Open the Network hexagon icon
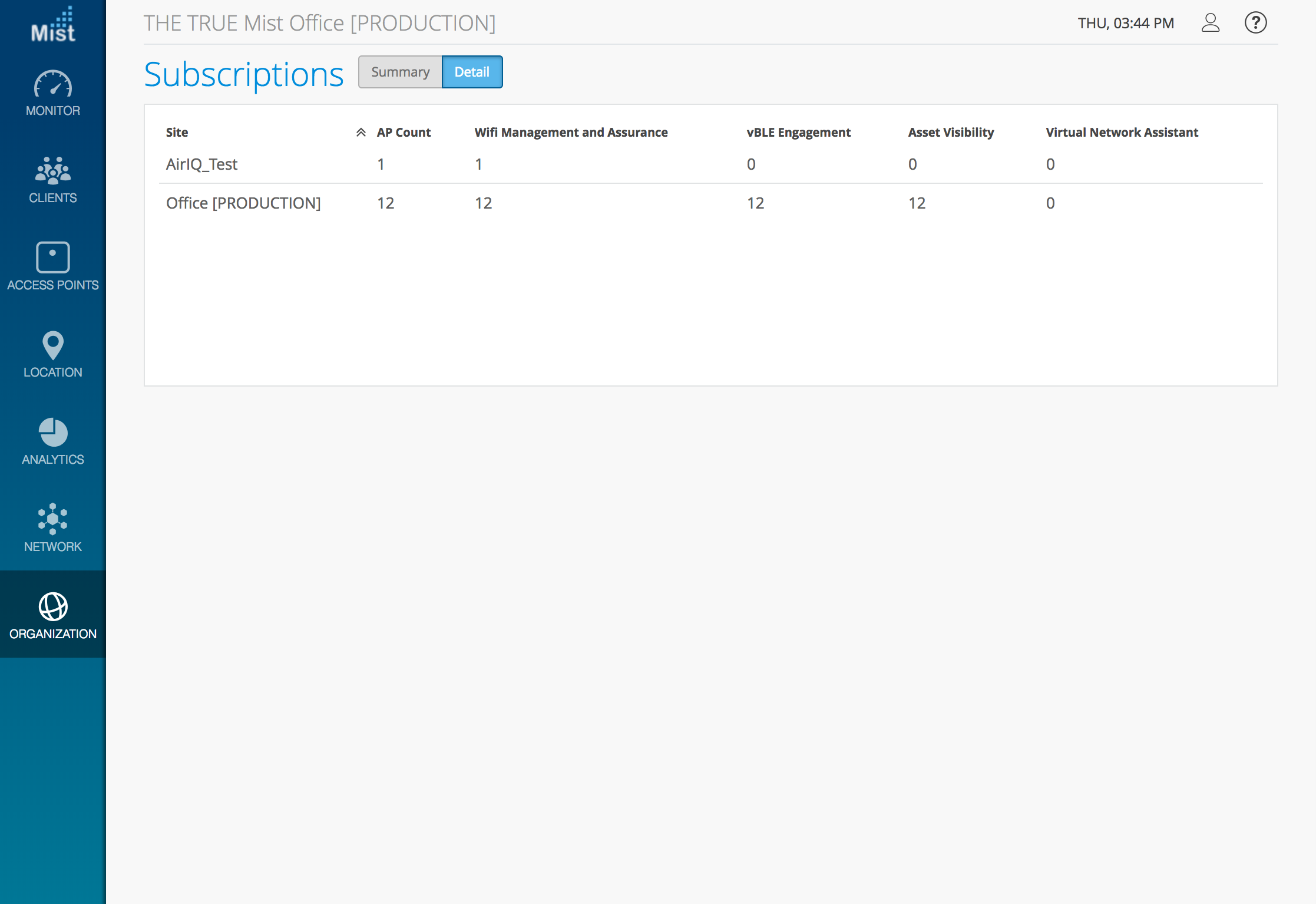 (x=53, y=519)
